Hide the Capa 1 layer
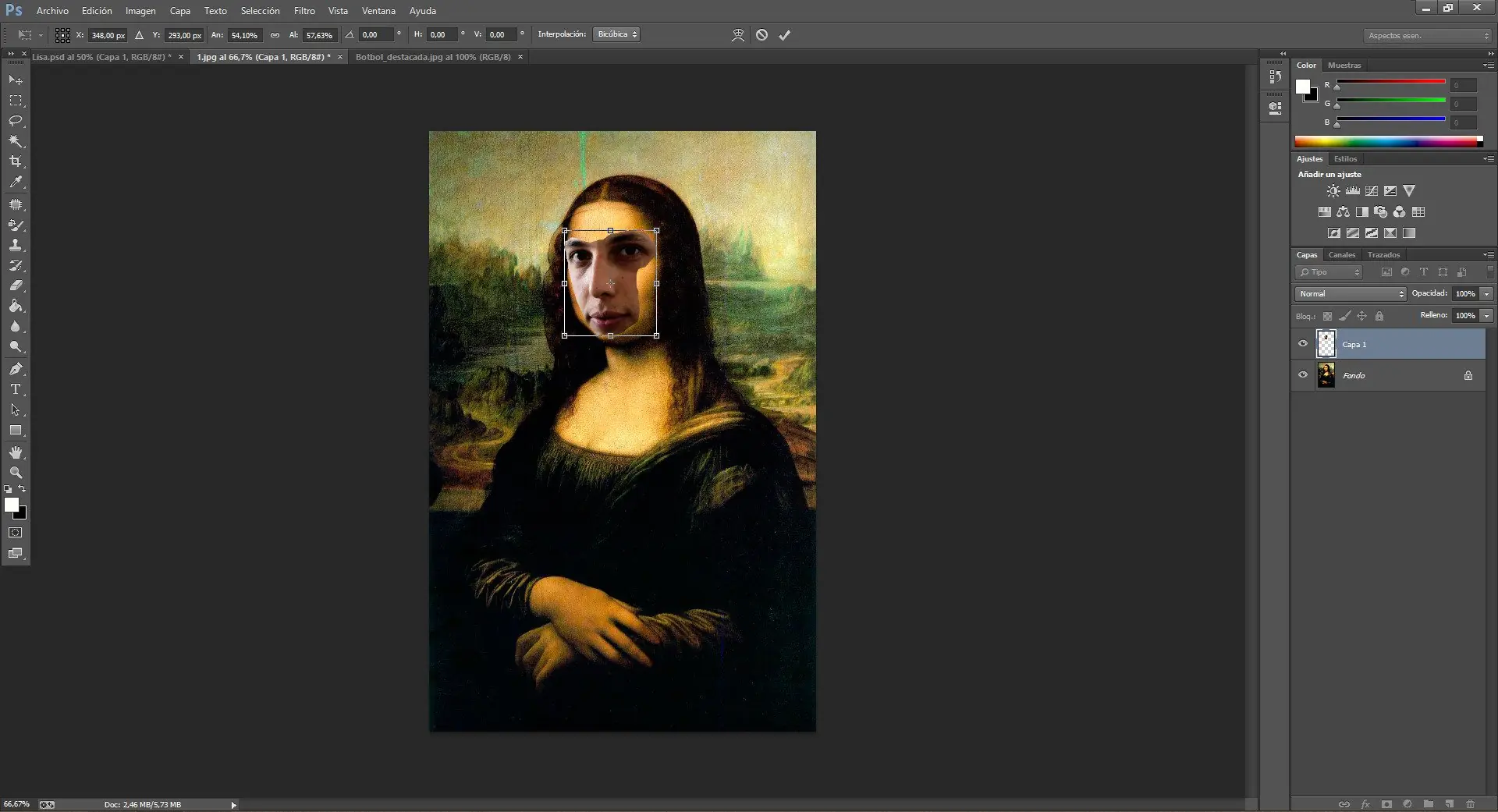Image resolution: width=1498 pixels, height=812 pixels. point(1303,344)
